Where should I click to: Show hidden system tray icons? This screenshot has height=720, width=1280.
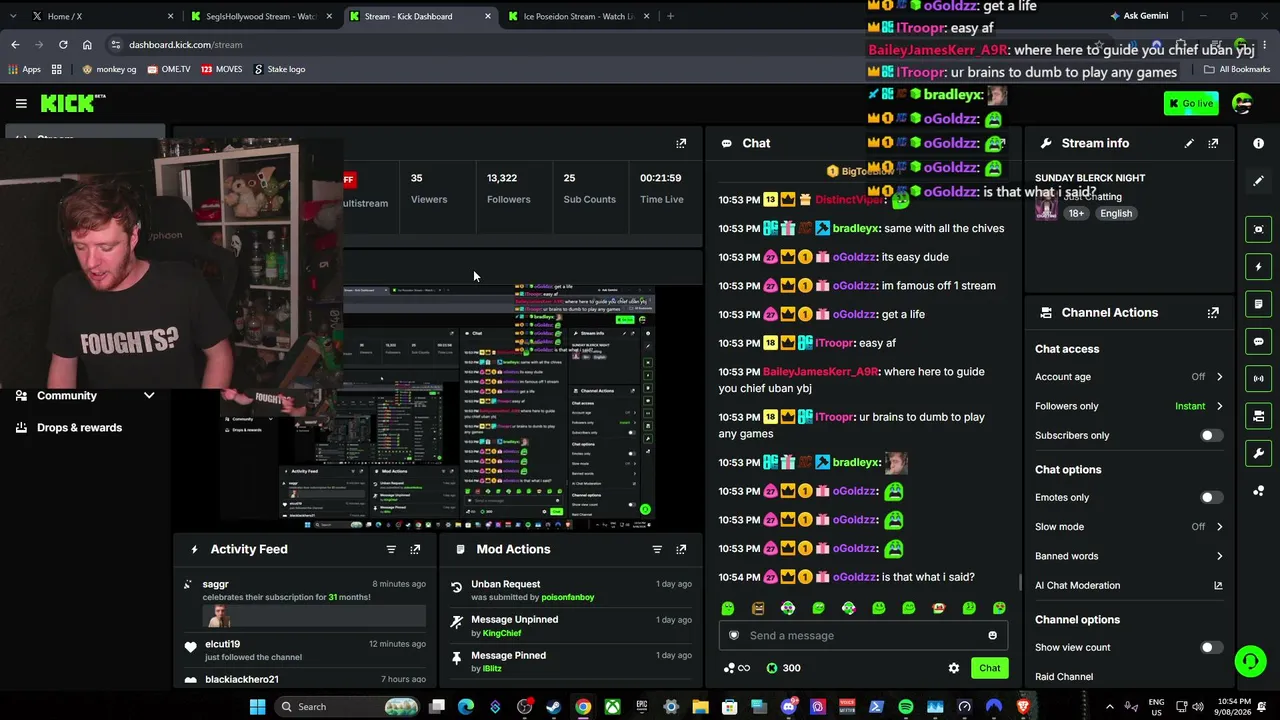click(1109, 707)
